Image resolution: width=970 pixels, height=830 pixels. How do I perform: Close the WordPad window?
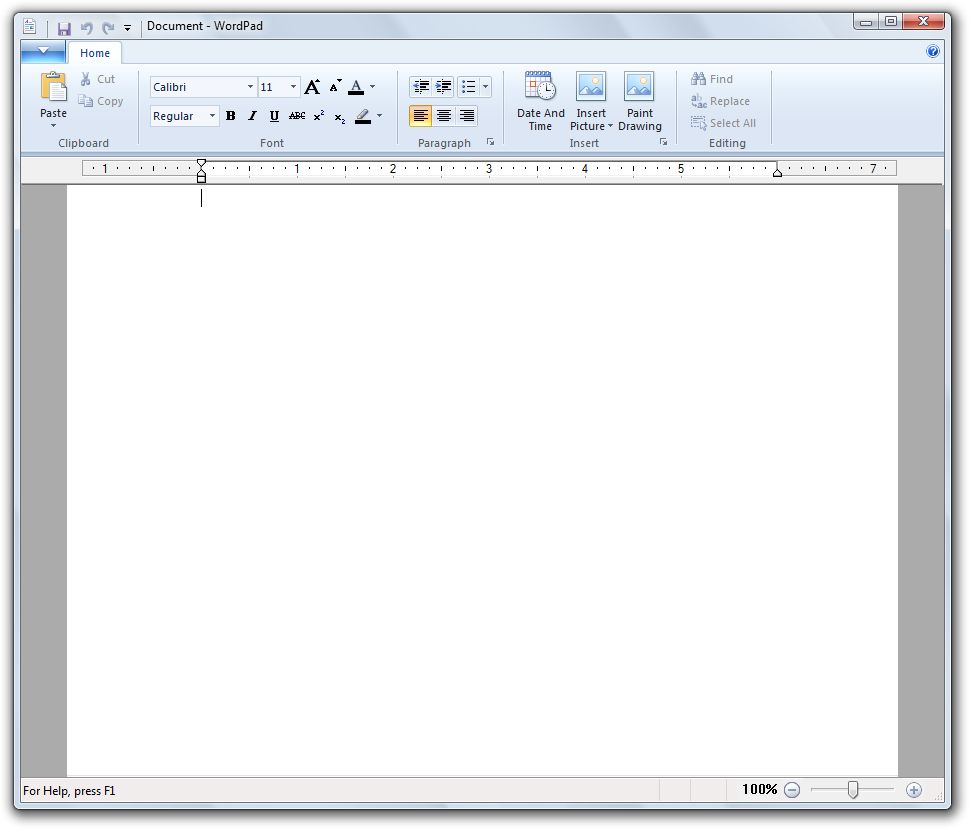click(x=924, y=22)
